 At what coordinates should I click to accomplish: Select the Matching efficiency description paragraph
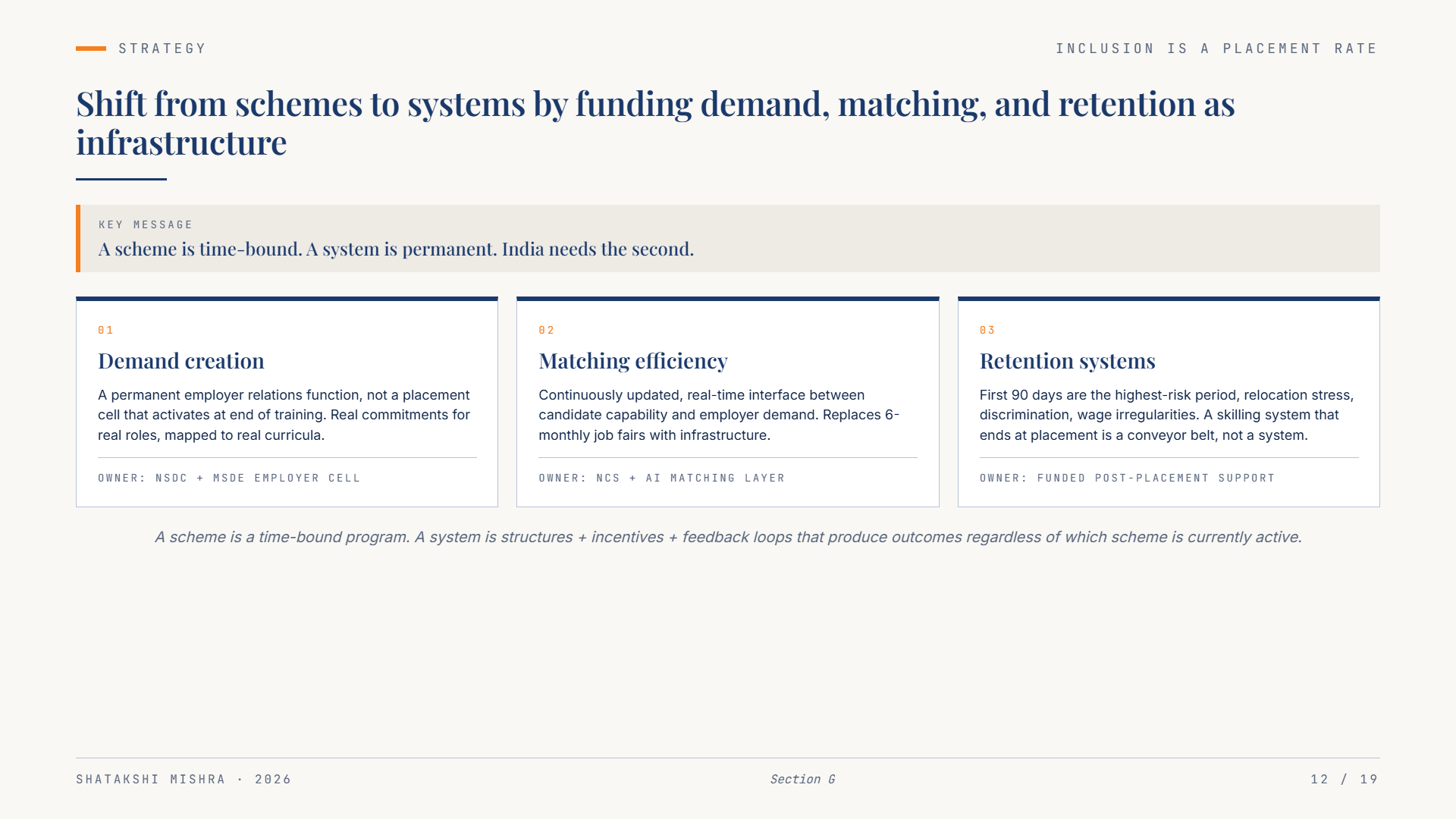coord(719,415)
